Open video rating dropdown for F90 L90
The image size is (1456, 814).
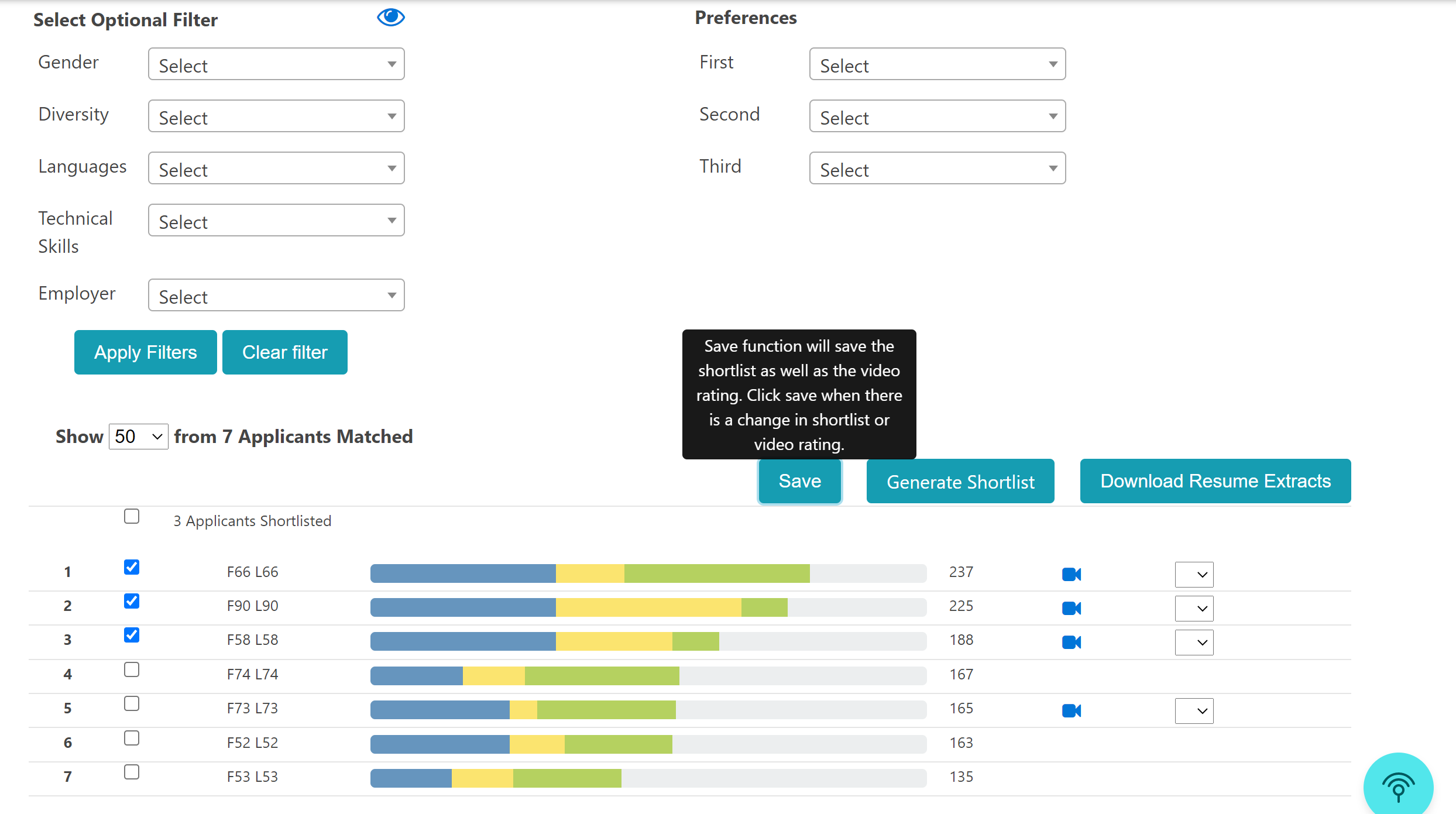click(1194, 608)
